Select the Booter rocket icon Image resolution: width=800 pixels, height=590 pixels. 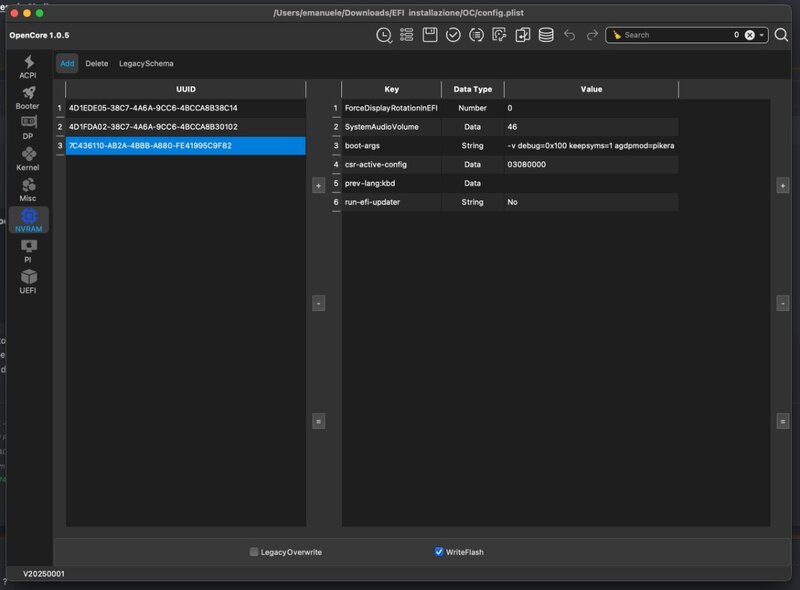(x=28, y=97)
